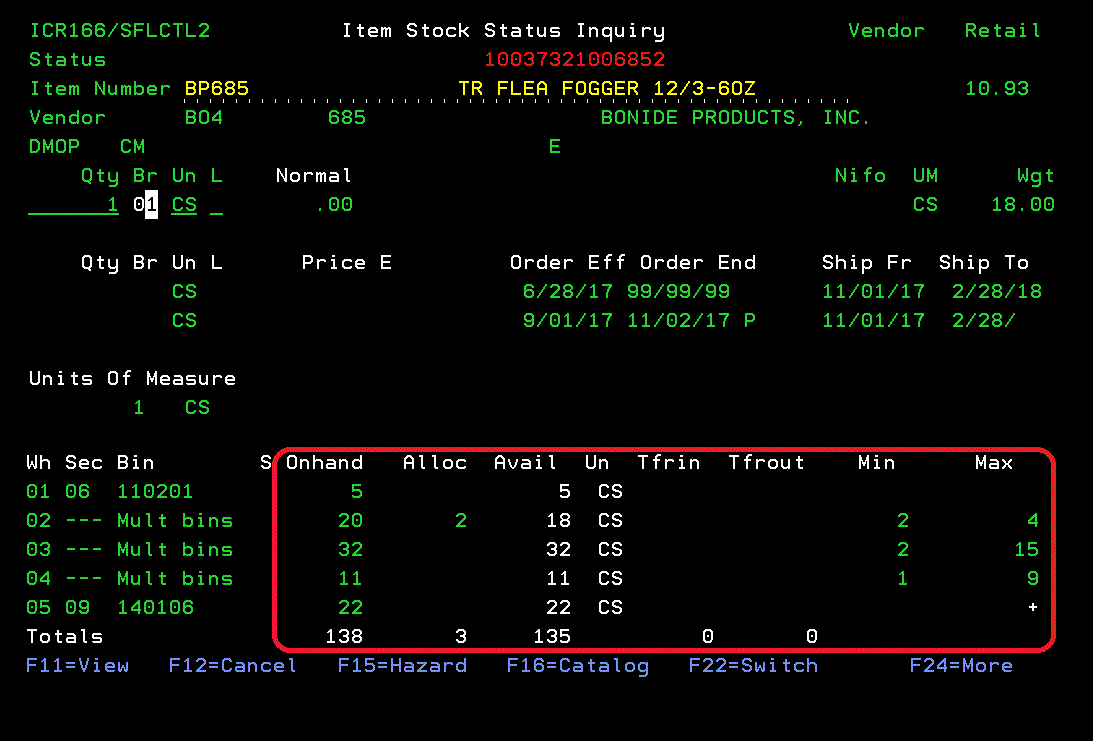The width and height of the screenshot is (1093, 741).
Task: Click the red UPC number 10037321006852
Action: coord(574,60)
